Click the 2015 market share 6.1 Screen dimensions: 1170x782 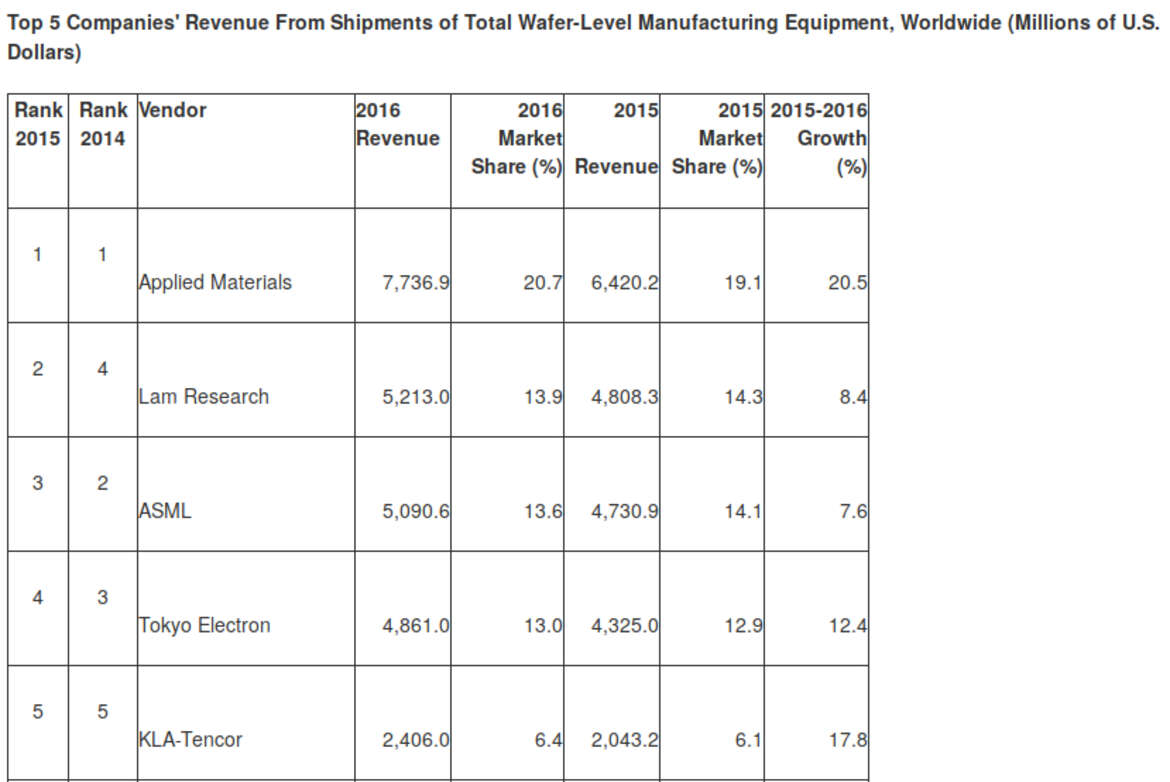748,739
